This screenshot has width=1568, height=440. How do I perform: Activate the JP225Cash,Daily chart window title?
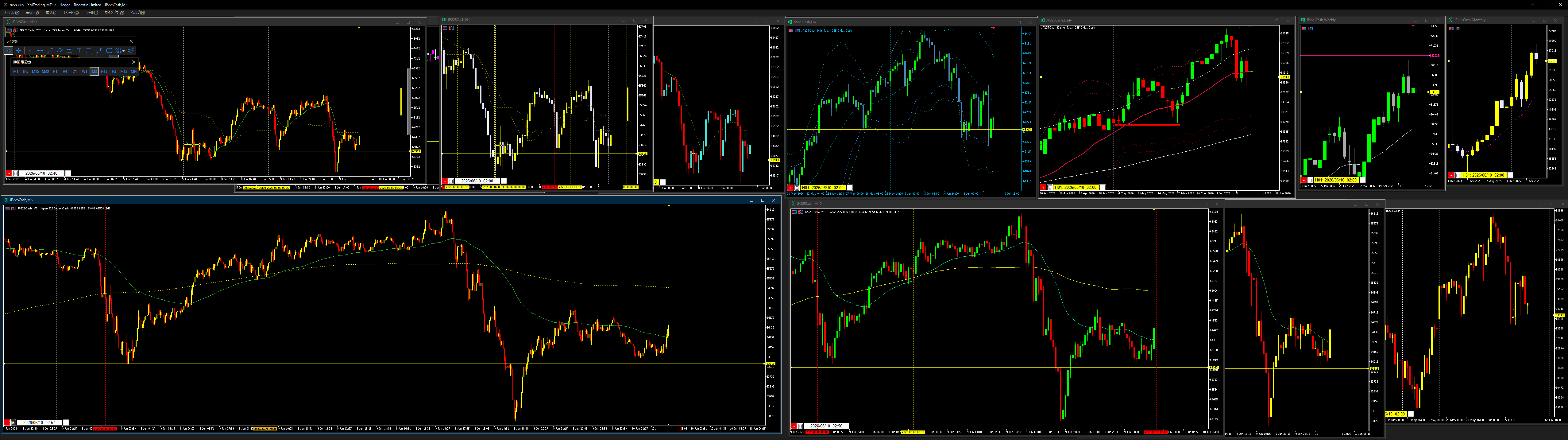click(1059, 21)
